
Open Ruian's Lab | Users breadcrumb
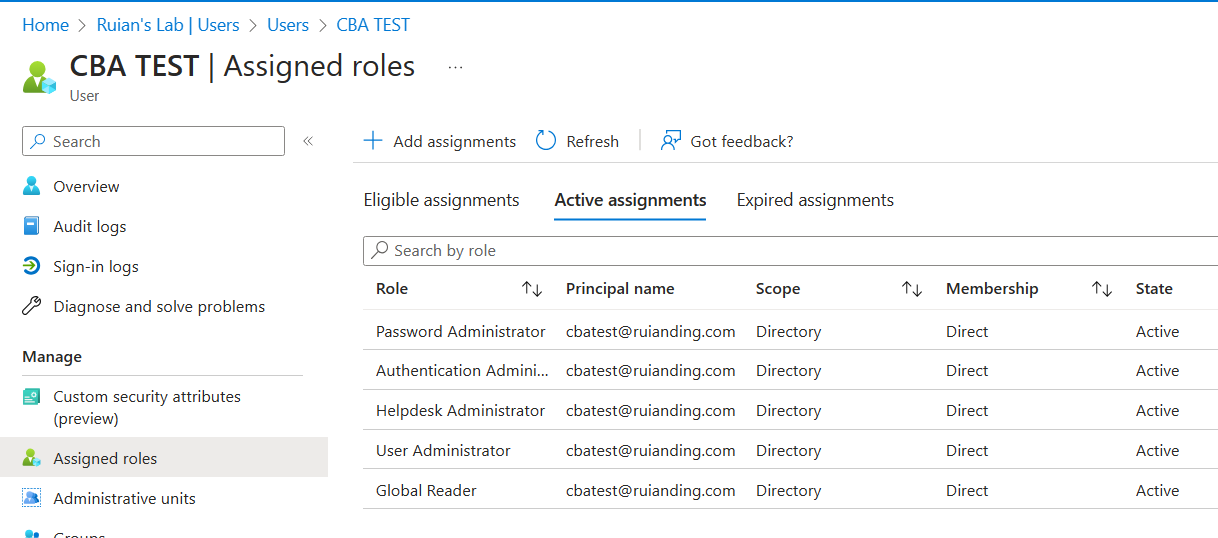point(168,25)
